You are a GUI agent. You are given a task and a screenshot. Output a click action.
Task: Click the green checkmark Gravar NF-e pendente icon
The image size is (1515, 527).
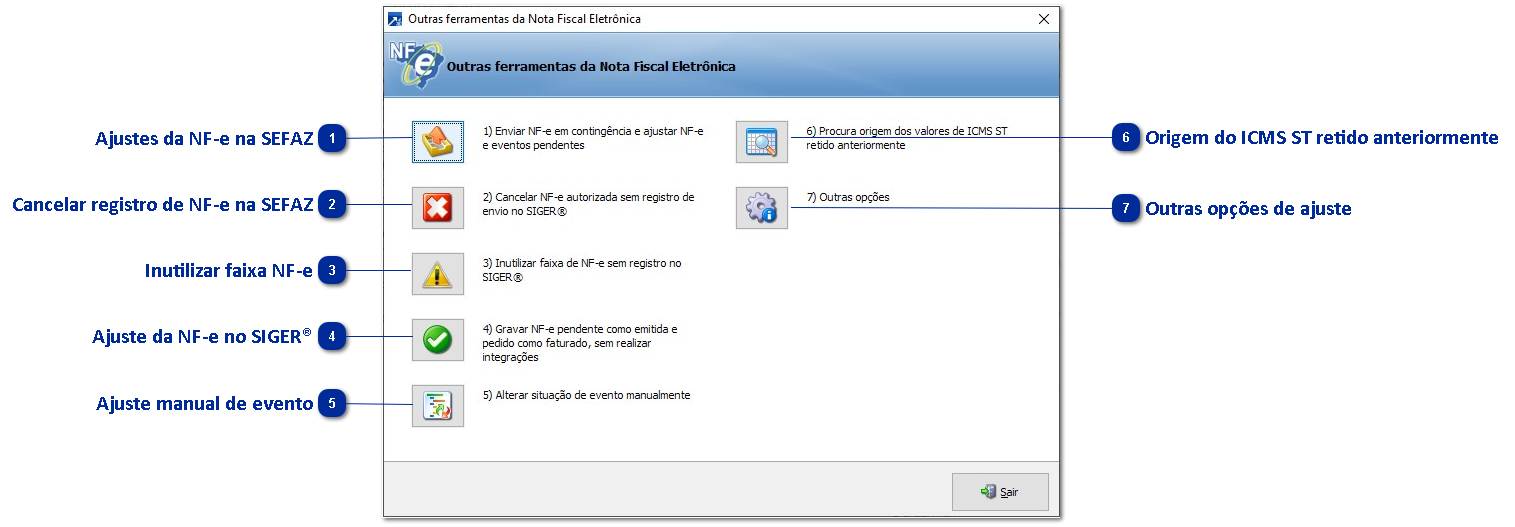tap(438, 340)
